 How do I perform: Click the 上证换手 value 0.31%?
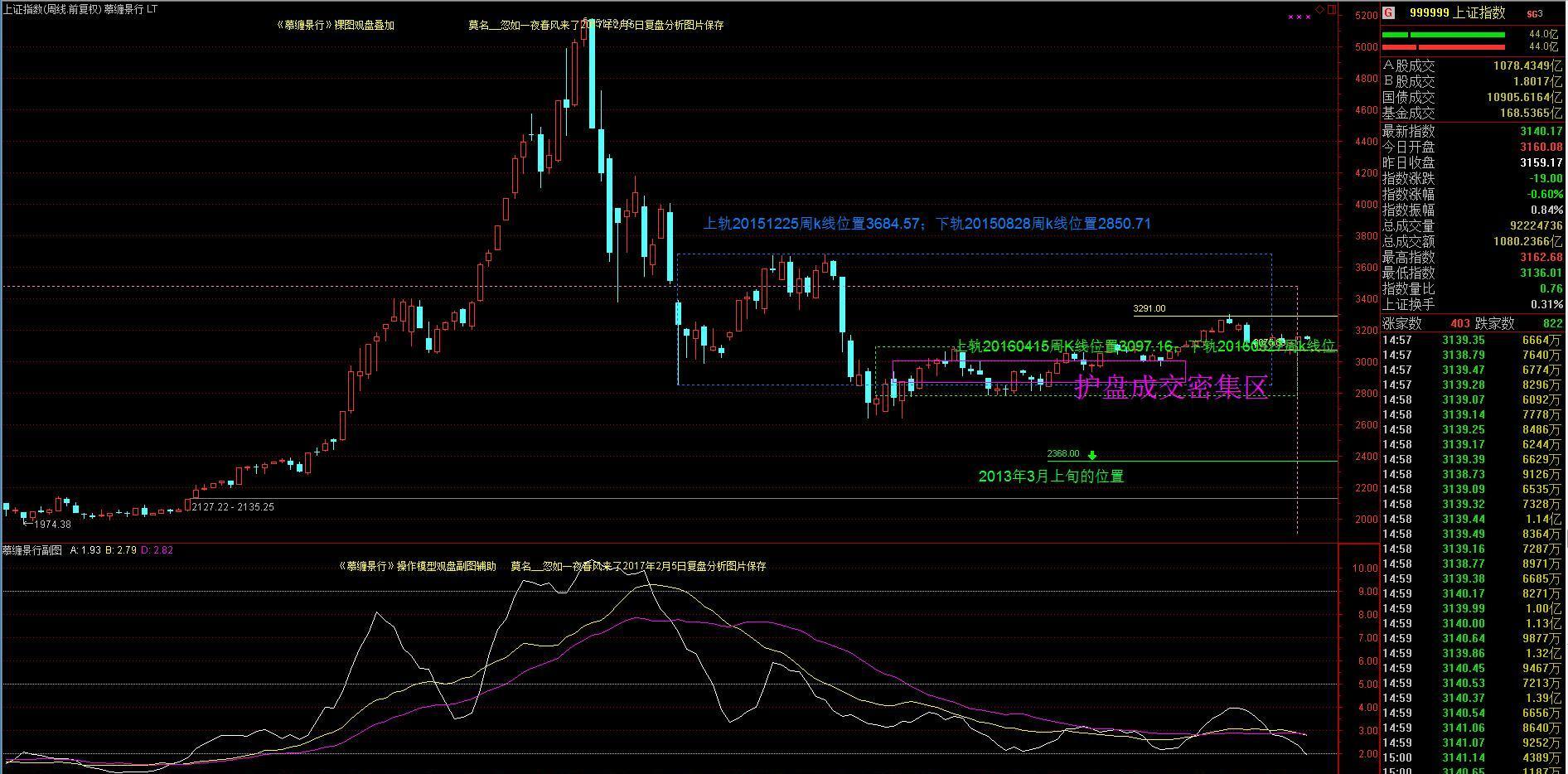1546,304
